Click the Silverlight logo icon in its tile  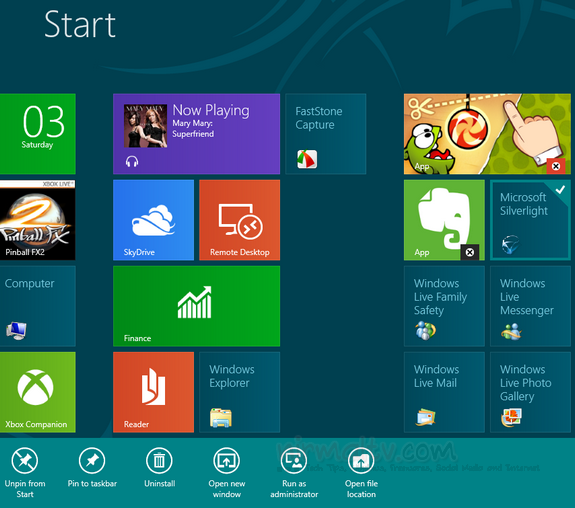(510, 244)
